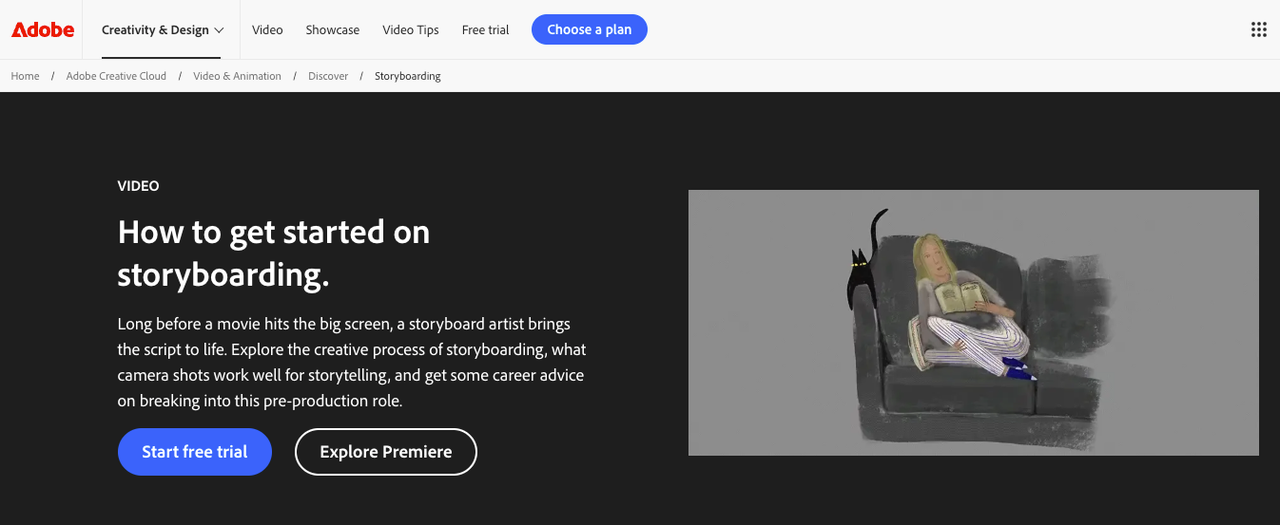Click the Explore Premiere button
Image resolution: width=1280 pixels, height=525 pixels.
pyautogui.click(x=386, y=452)
